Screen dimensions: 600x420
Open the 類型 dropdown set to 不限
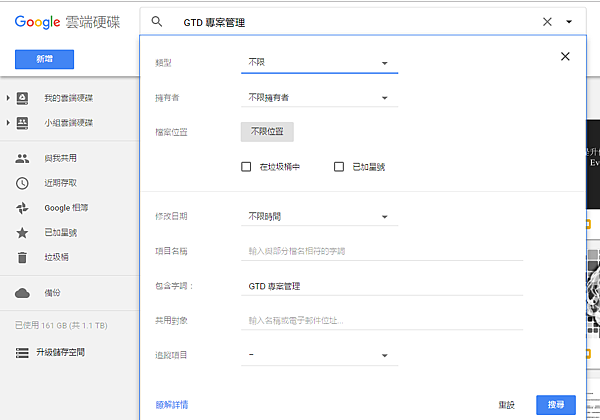coord(320,63)
